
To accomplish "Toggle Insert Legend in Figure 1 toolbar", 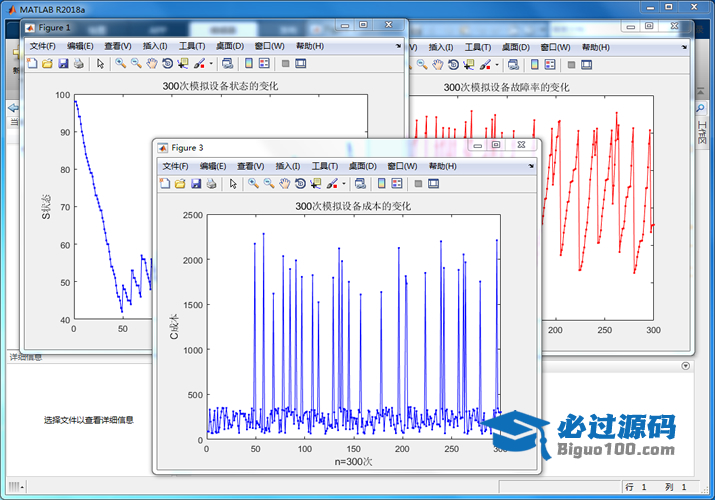I will coord(264,64).
